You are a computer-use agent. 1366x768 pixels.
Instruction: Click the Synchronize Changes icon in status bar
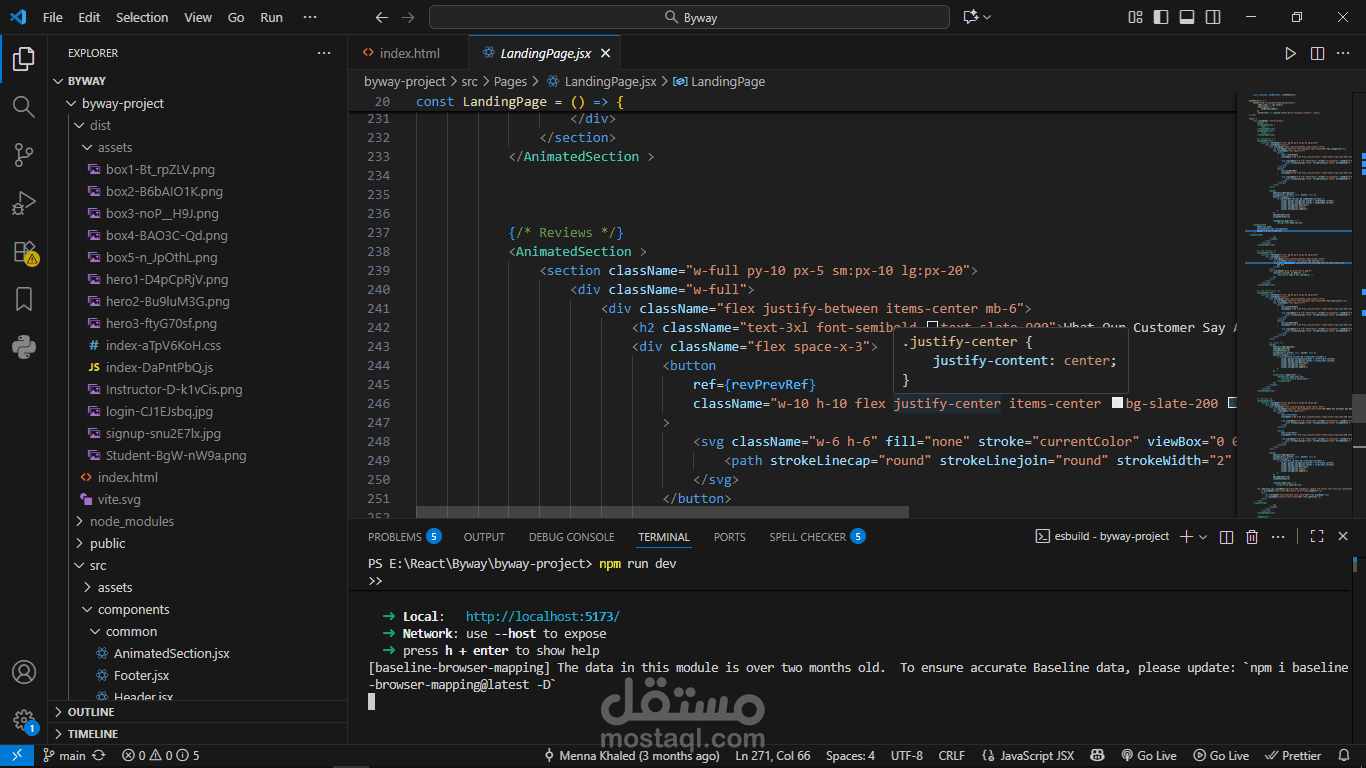pos(99,756)
